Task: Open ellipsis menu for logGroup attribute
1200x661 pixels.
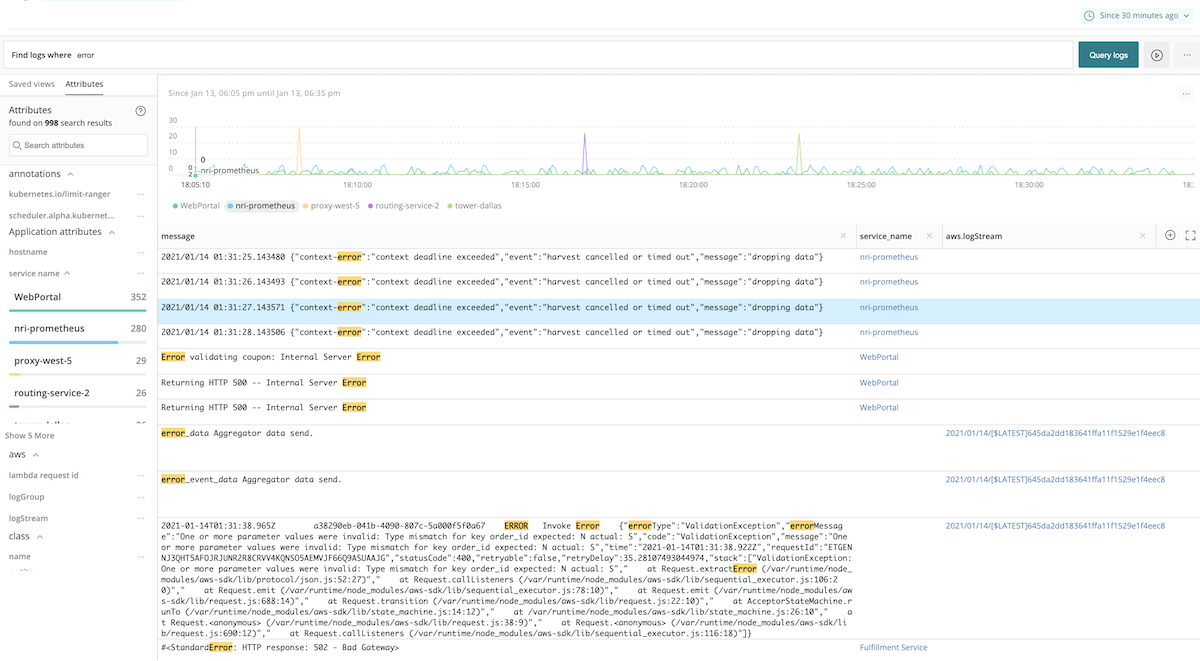Action: [x=141, y=497]
